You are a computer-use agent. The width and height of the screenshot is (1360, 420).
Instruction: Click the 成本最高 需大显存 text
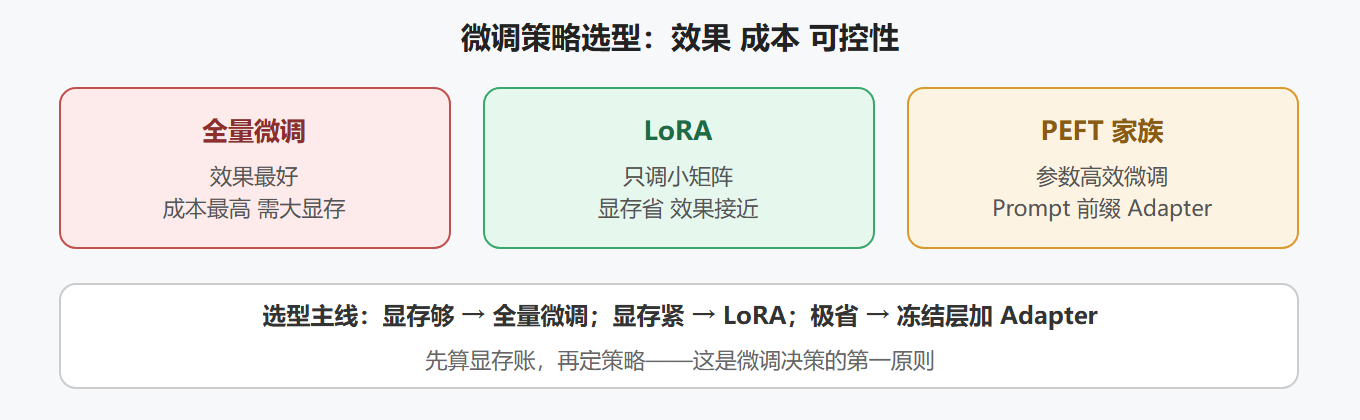[x=254, y=209]
